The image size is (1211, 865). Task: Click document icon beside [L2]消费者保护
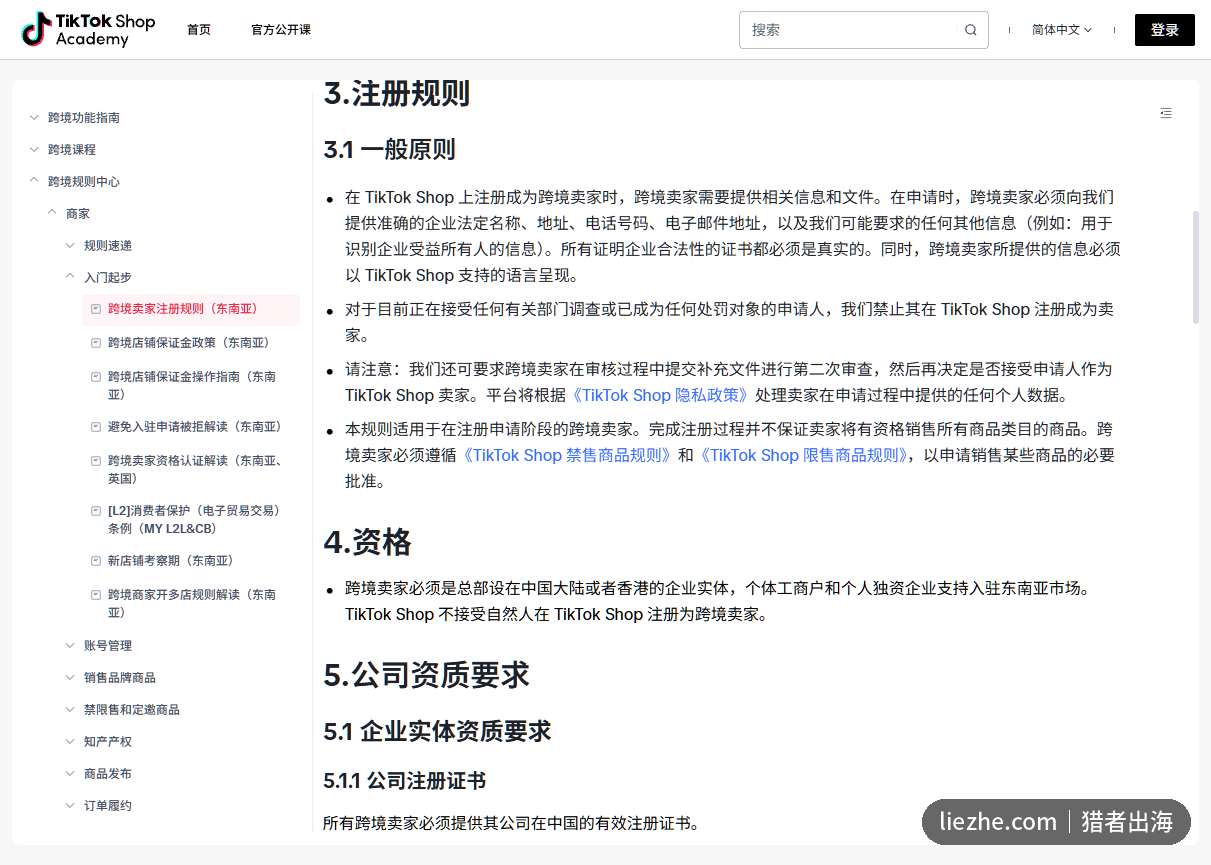[x=96, y=511]
